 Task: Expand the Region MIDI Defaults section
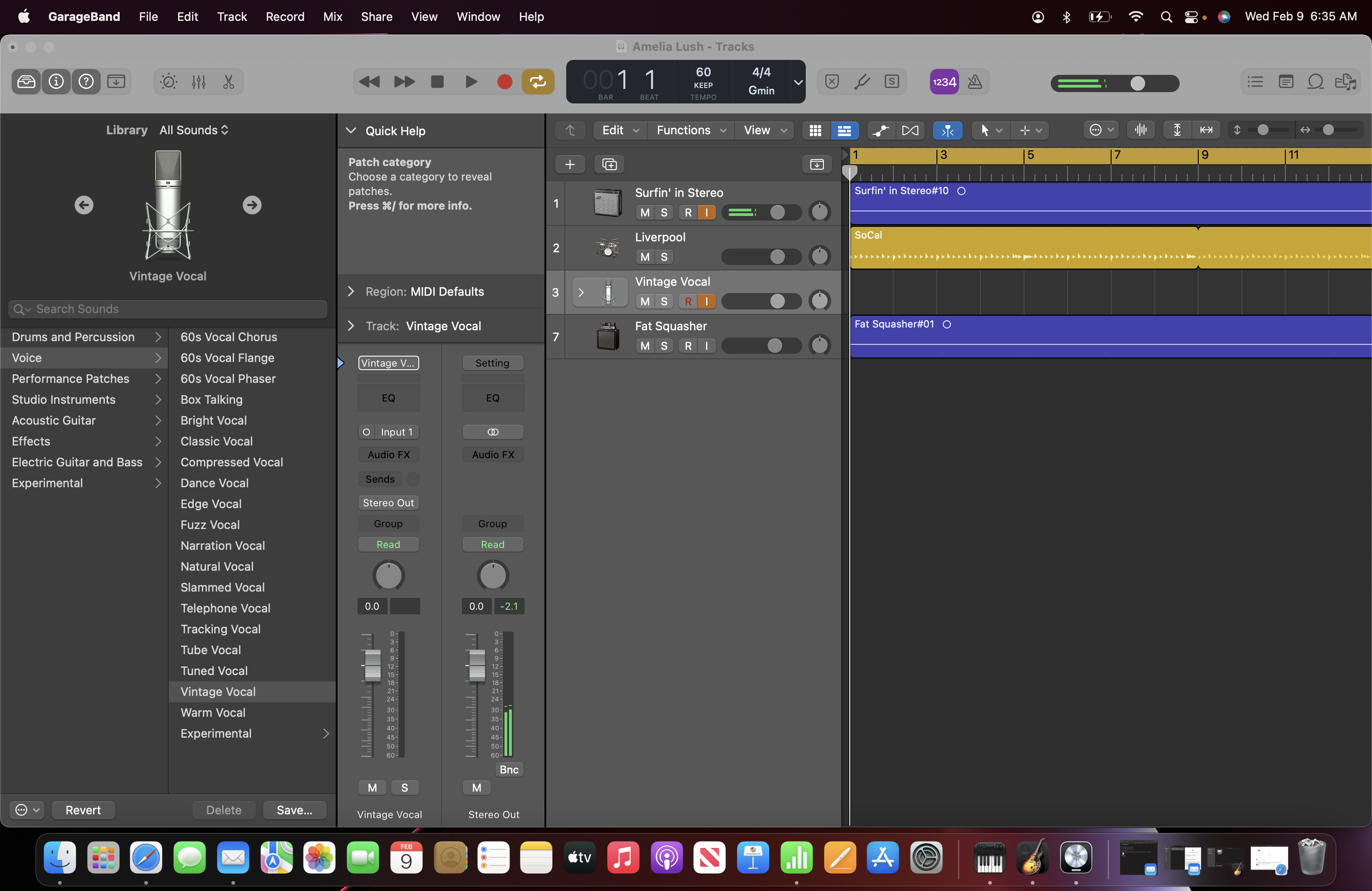pyautogui.click(x=351, y=292)
